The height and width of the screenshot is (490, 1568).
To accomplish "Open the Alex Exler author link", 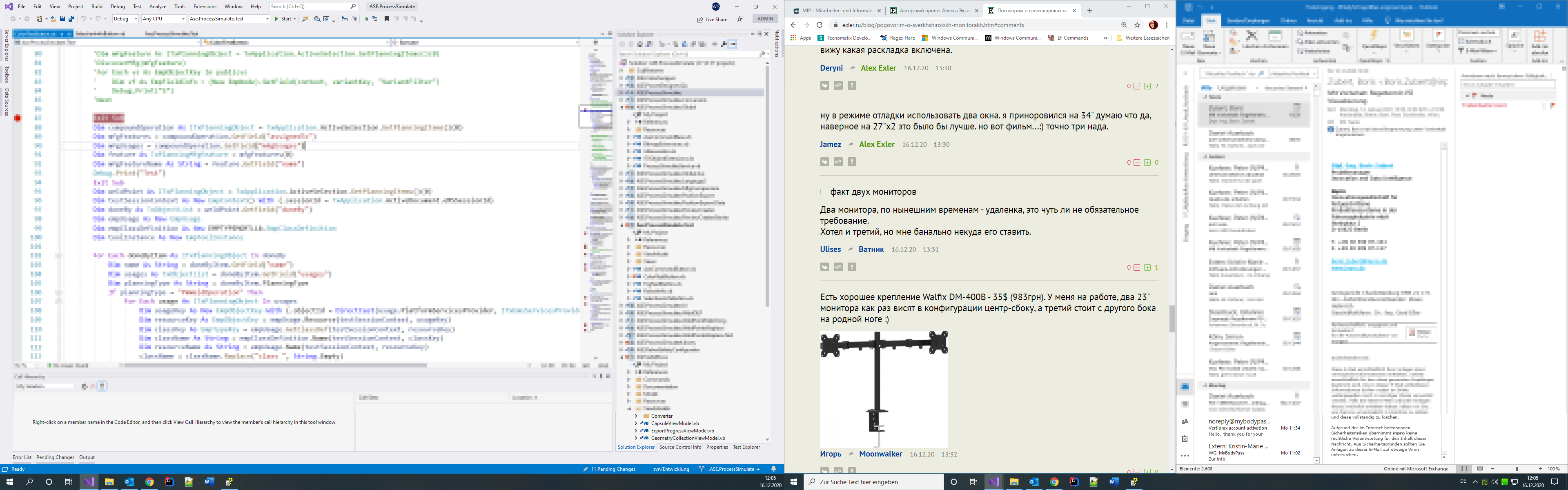I will [878, 68].
